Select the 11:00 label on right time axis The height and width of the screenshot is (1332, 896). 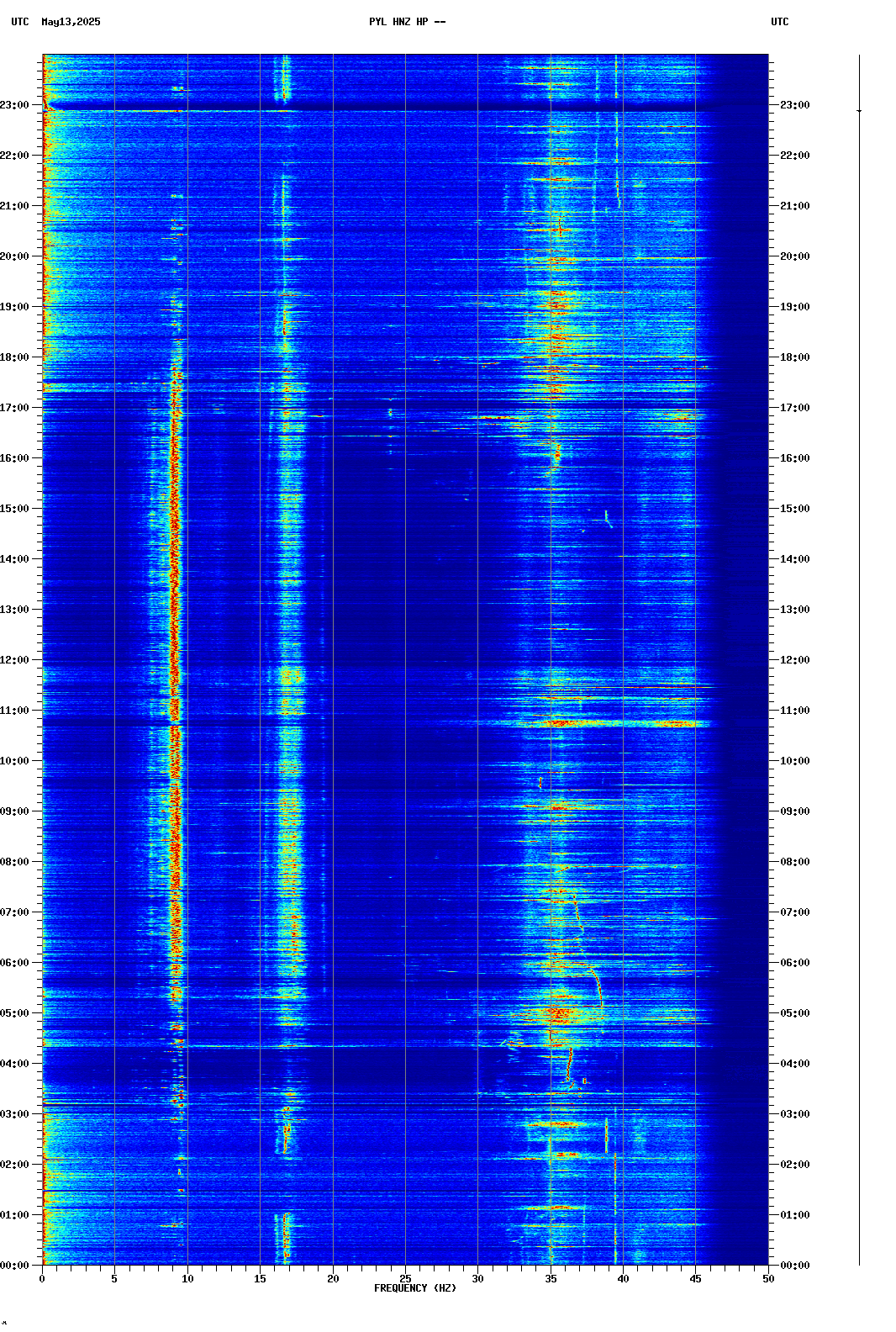coord(795,711)
